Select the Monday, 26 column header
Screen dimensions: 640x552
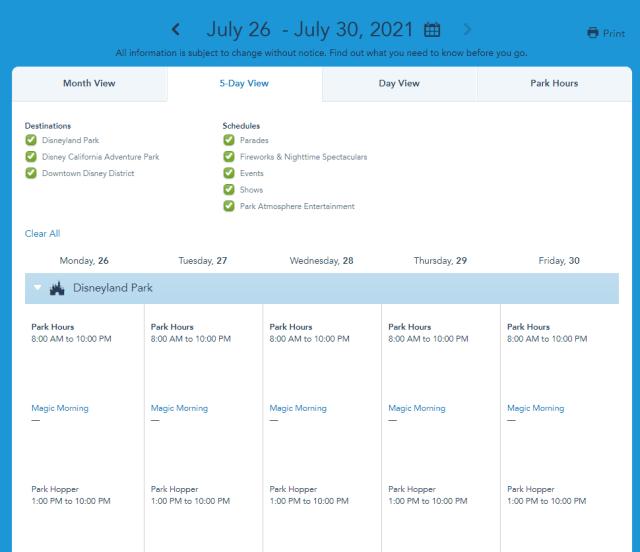coord(84,260)
